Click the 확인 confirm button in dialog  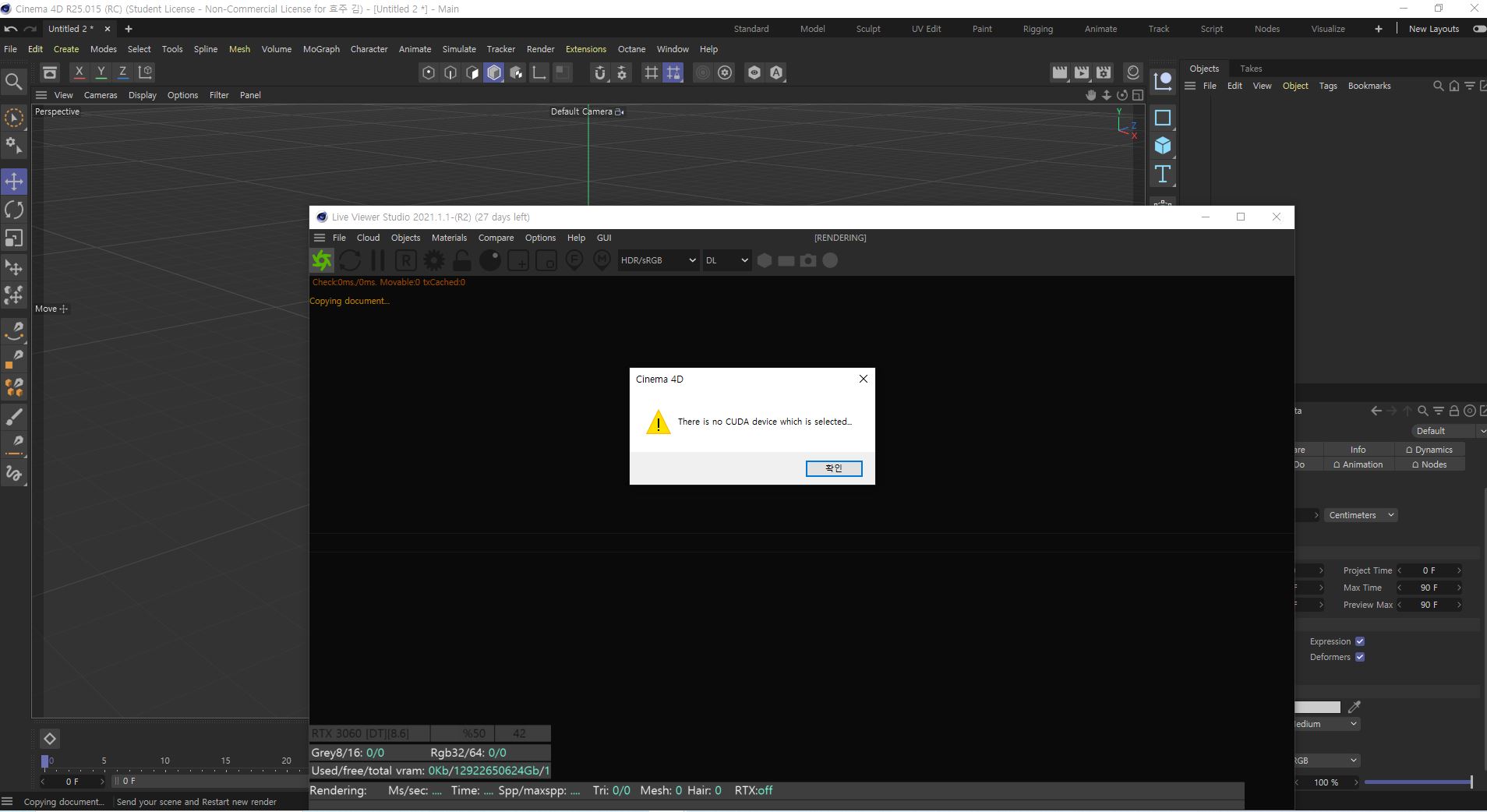[834, 468]
